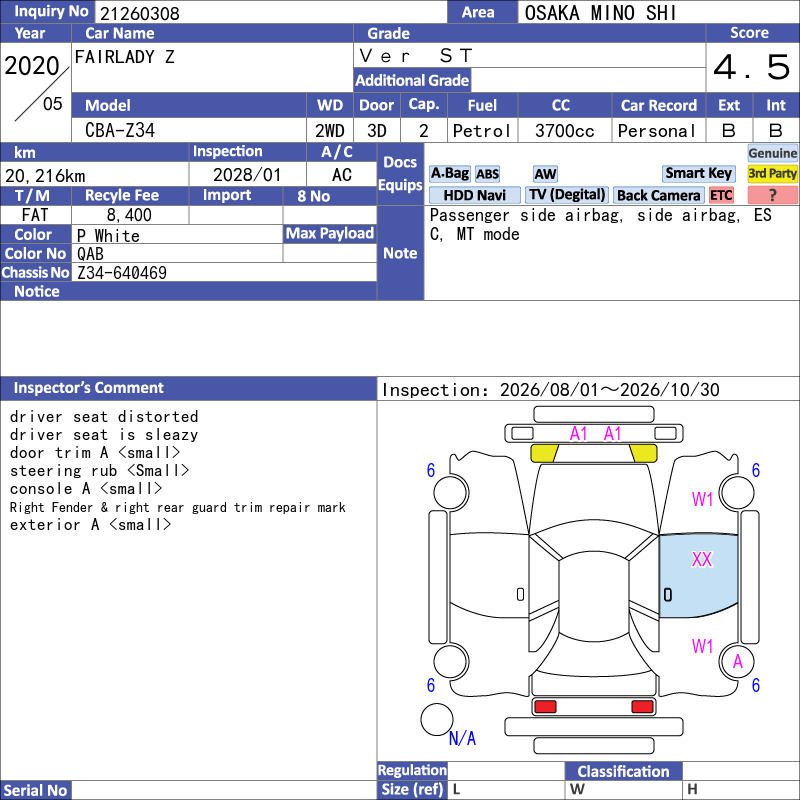The height and width of the screenshot is (800, 800).
Task: Click the yellow 3rd Party tag
Action: point(772,173)
